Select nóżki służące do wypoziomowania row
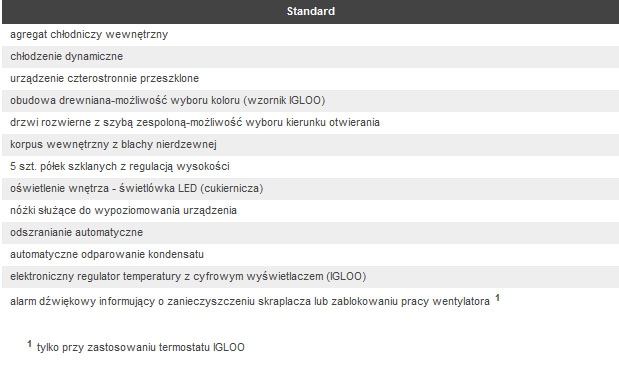This screenshot has height=367, width=619. (x=310, y=211)
